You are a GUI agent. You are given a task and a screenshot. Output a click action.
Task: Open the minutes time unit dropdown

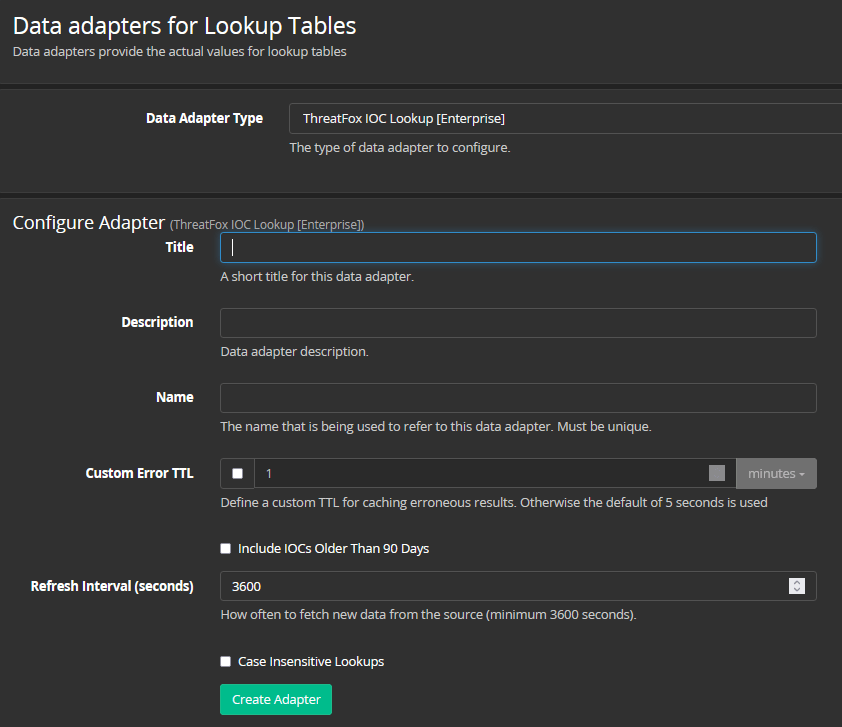point(776,474)
